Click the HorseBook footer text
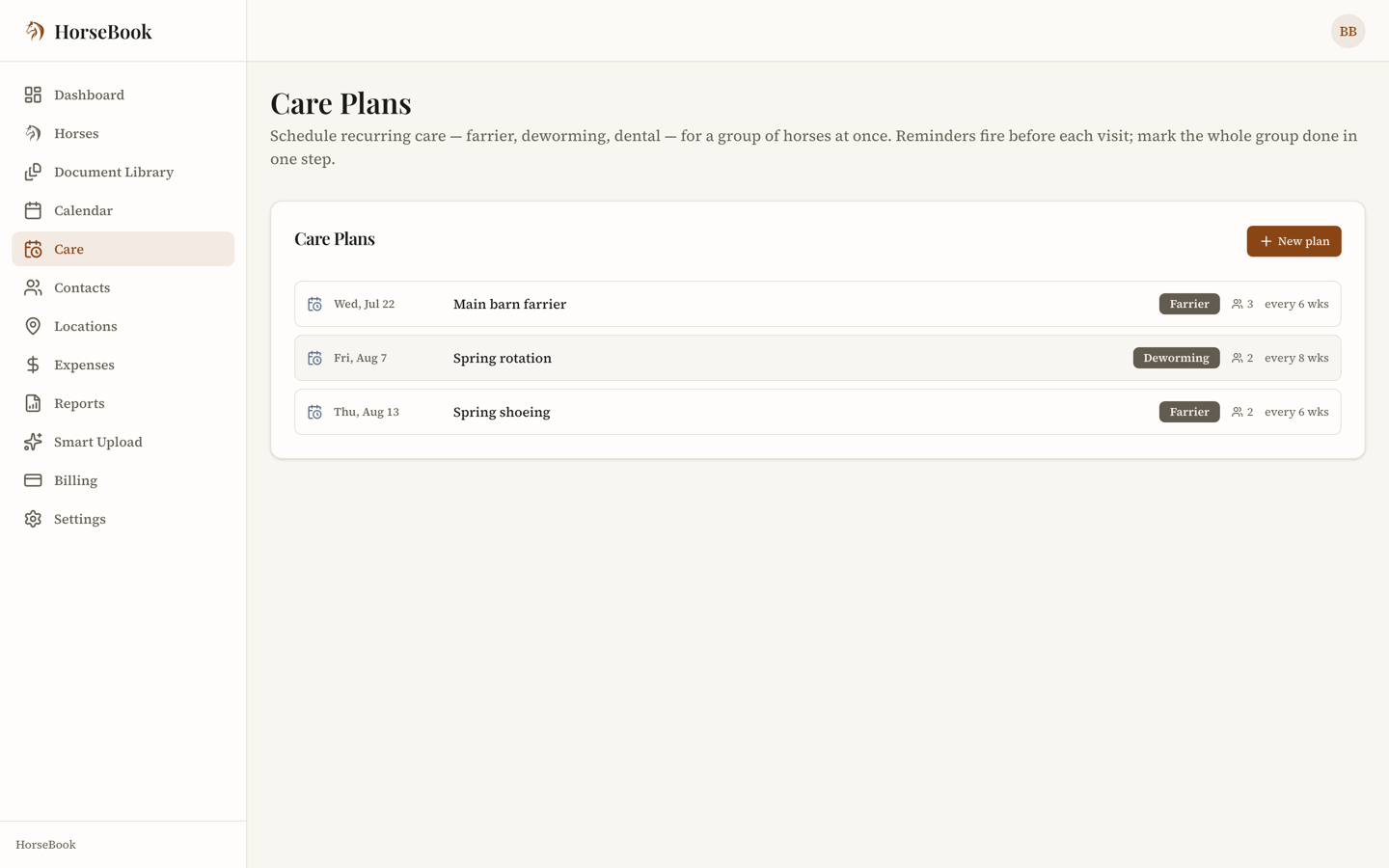 pyautogui.click(x=45, y=845)
